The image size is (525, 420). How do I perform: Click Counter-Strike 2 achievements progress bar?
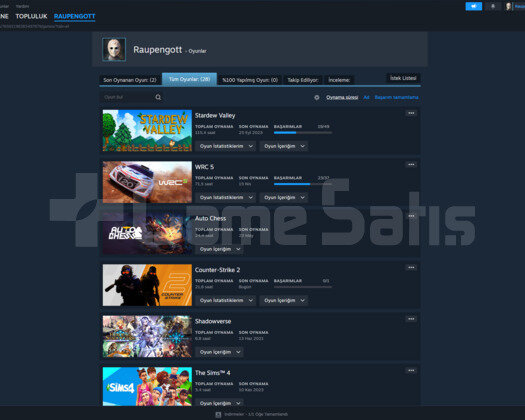click(303, 287)
